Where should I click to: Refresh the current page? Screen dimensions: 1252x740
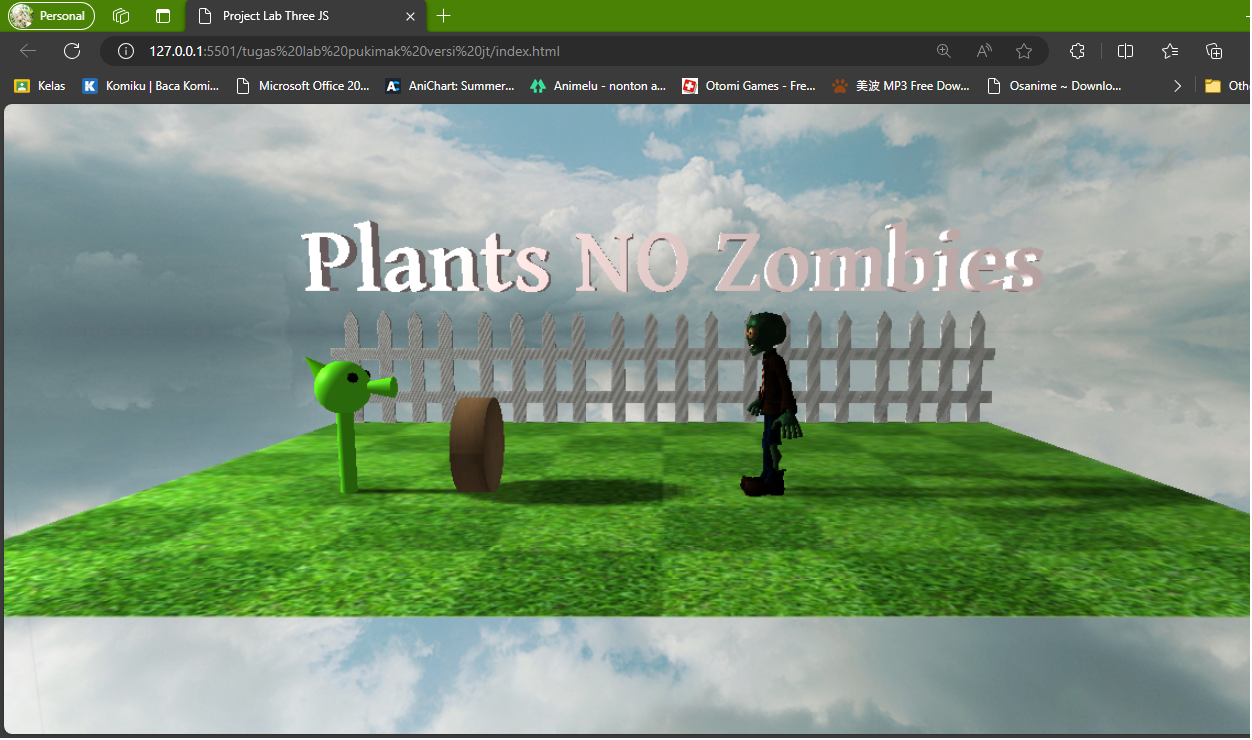tap(72, 51)
